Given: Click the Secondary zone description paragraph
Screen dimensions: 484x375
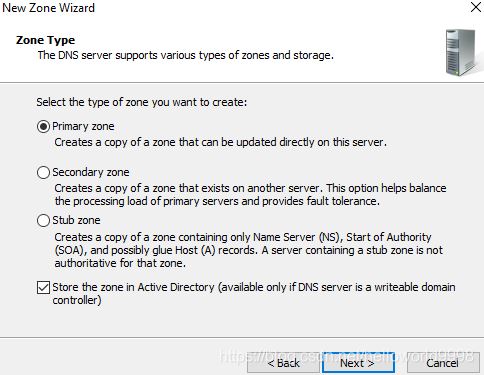Looking at the screenshot, I should click(x=250, y=195).
